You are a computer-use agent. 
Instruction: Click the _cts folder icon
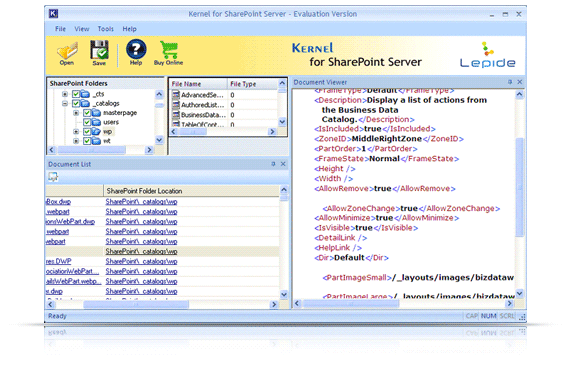(x=85, y=94)
